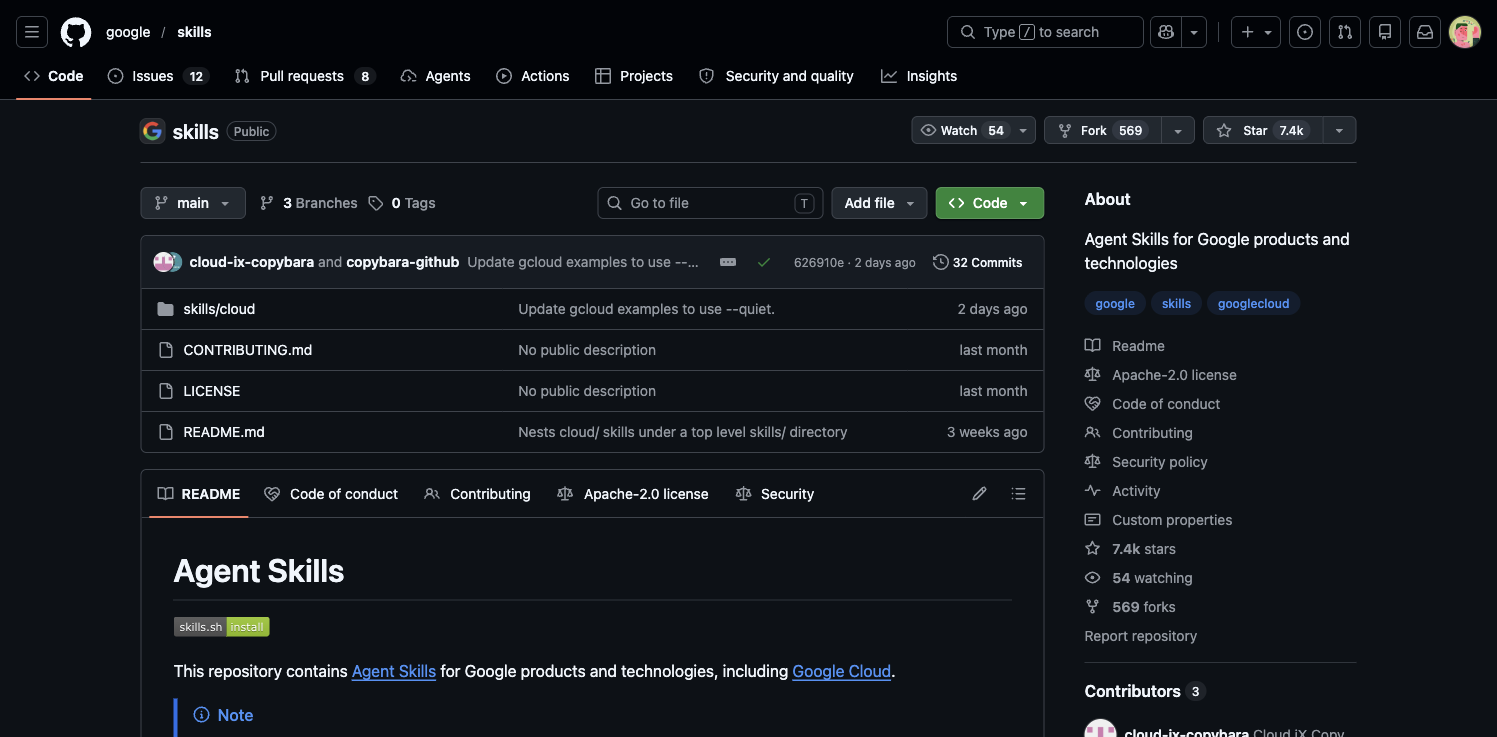
Task: Star the skills repository
Action: [x=1262, y=131]
